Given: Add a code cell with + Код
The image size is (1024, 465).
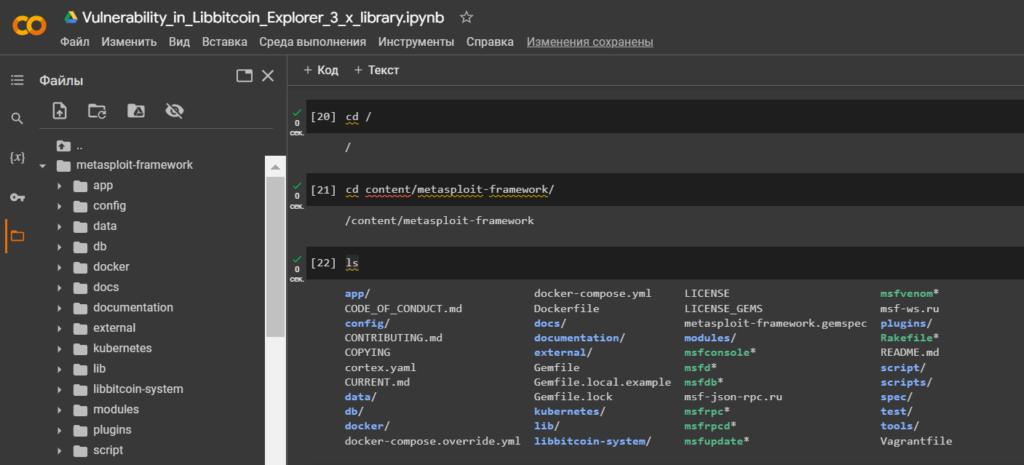Looking at the screenshot, I should point(321,70).
